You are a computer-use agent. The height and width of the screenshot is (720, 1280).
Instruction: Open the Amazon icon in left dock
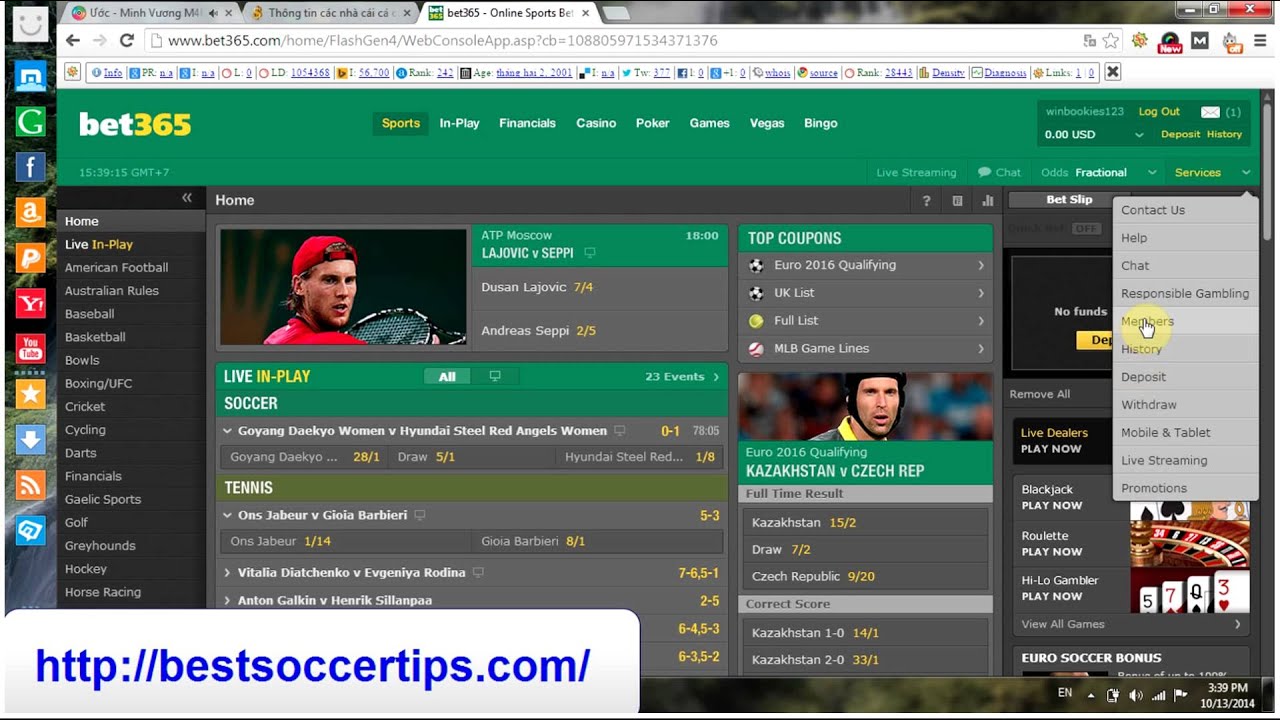[x=30, y=212]
